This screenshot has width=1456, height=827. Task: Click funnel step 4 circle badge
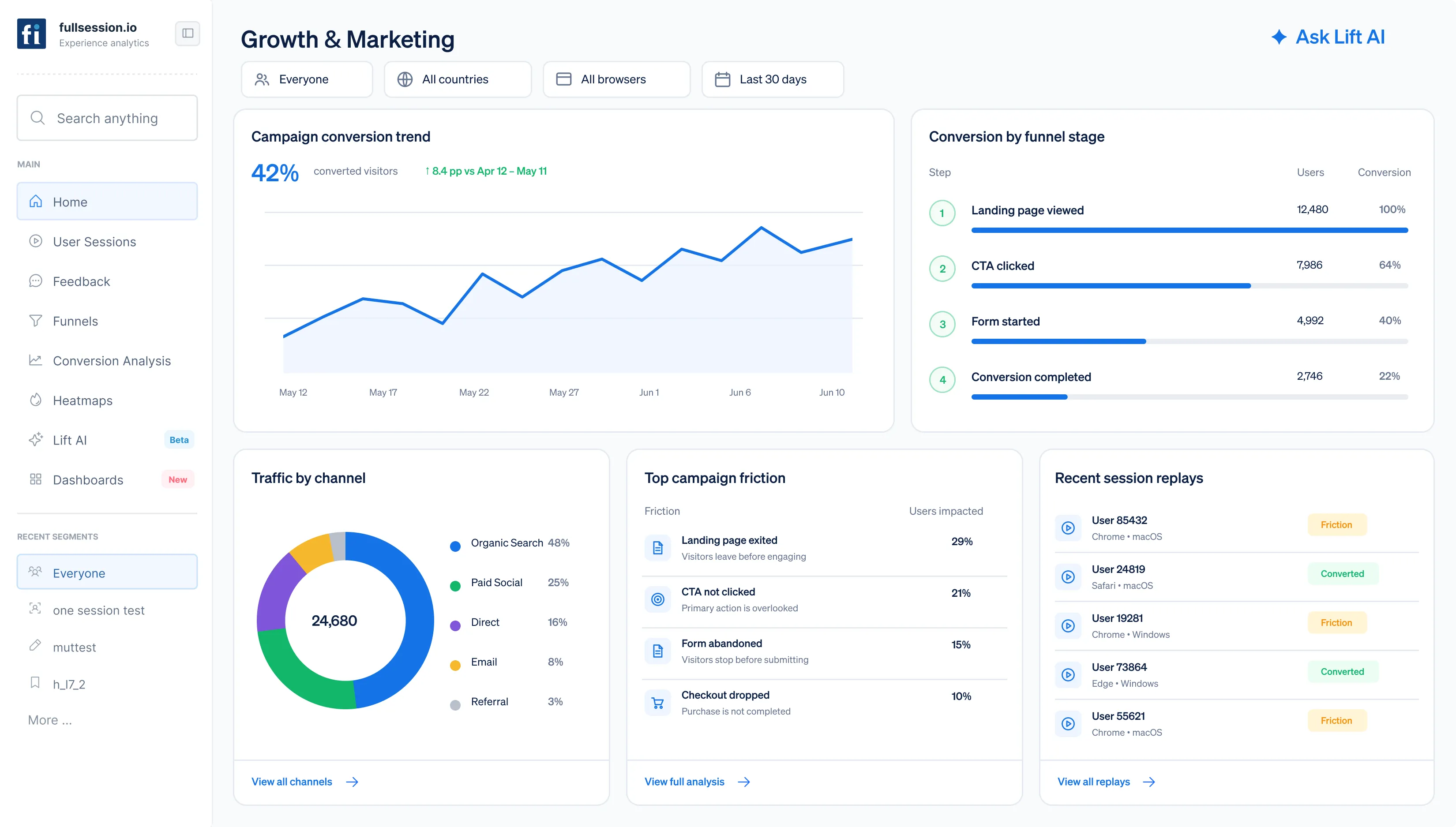[942, 380]
